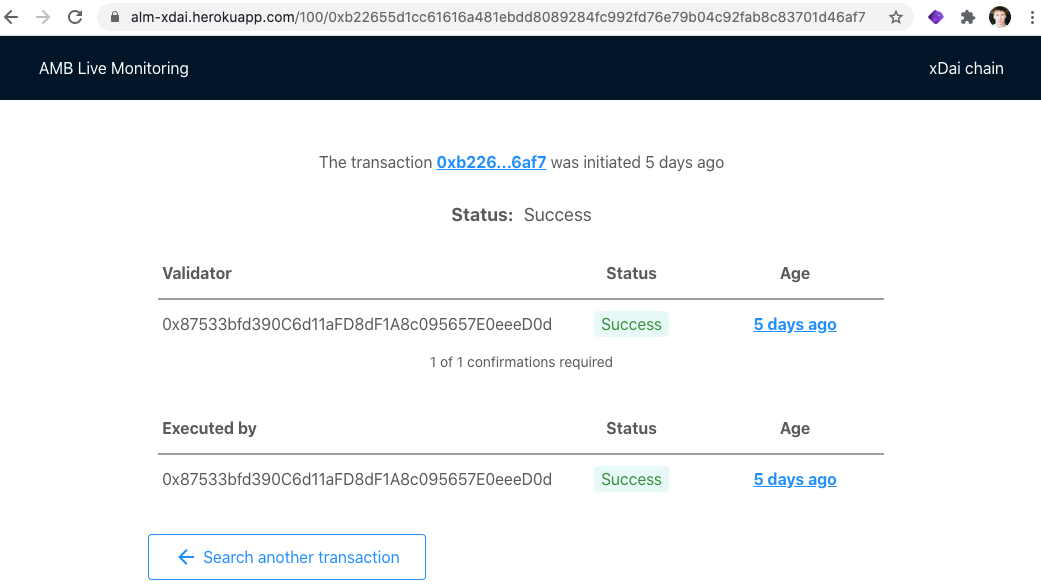
Task: Click the Executed by Success badge
Action: [631, 479]
